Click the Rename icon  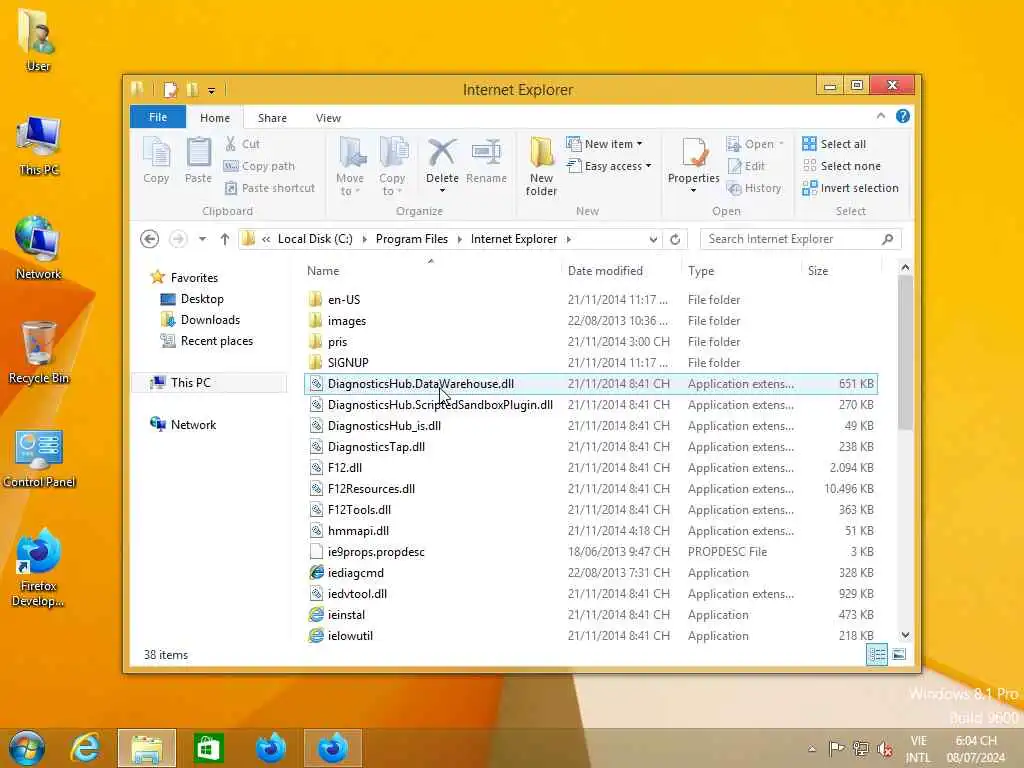point(487,161)
